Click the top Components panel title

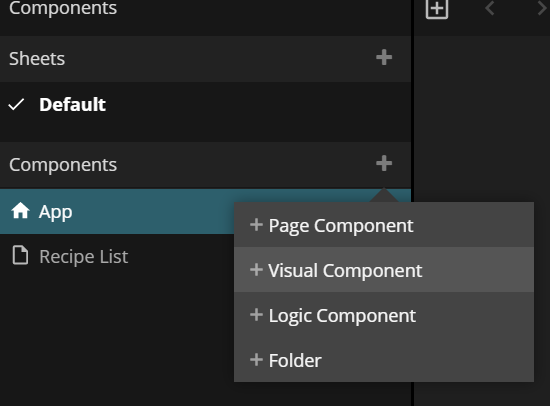click(63, 8)
